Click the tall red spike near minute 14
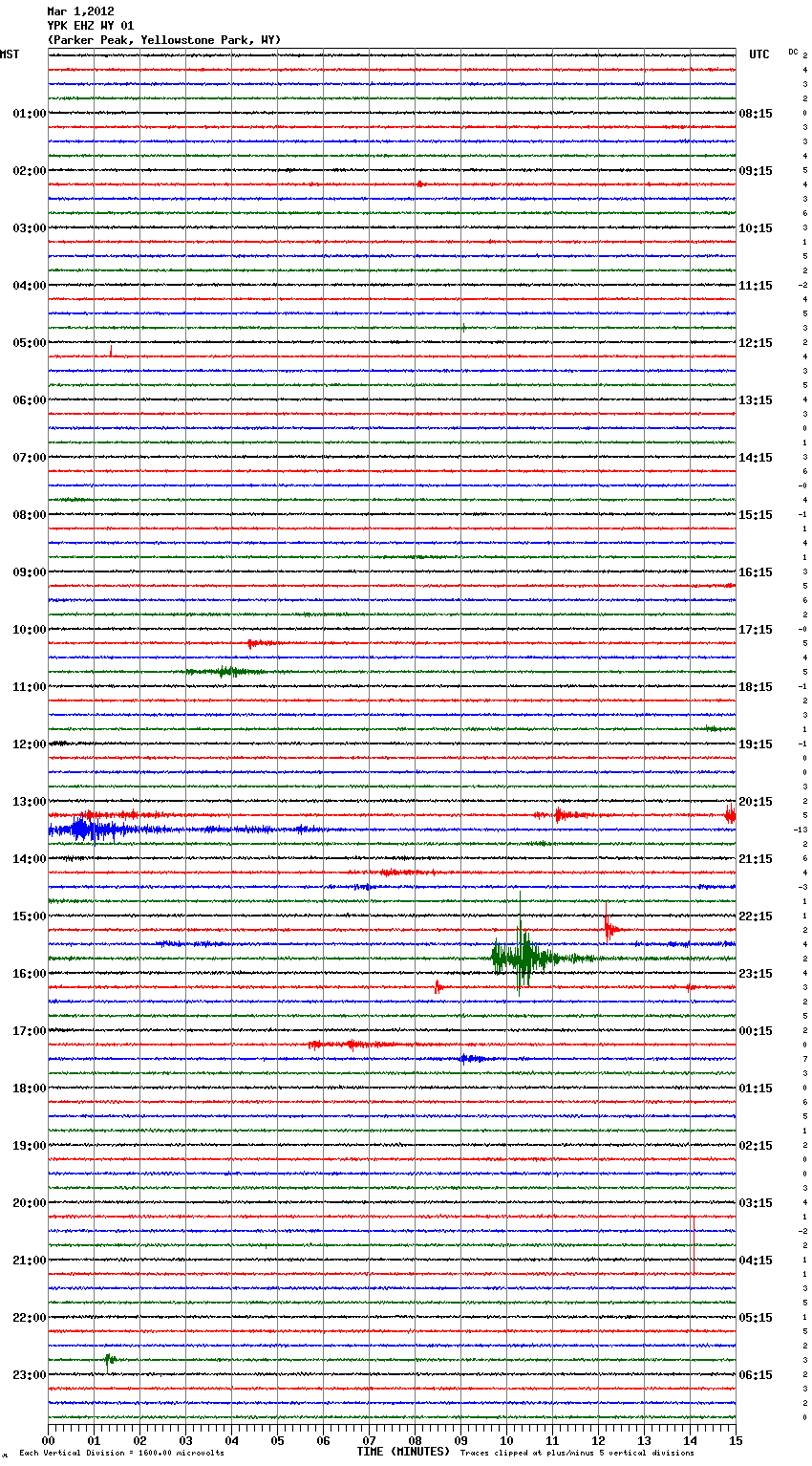 coord(694,1244)
